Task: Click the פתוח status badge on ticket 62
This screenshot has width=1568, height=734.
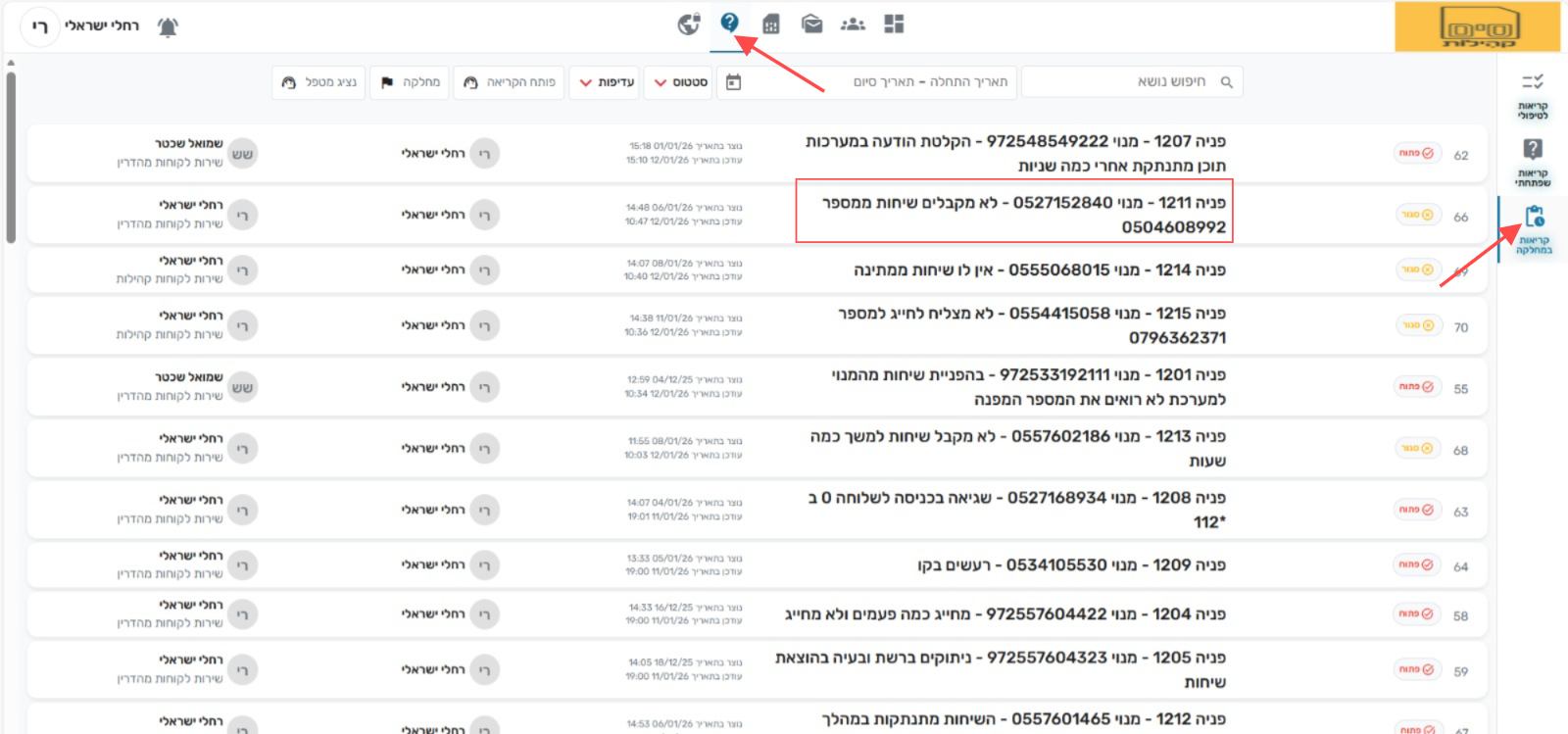Action: click(1416, 154)
